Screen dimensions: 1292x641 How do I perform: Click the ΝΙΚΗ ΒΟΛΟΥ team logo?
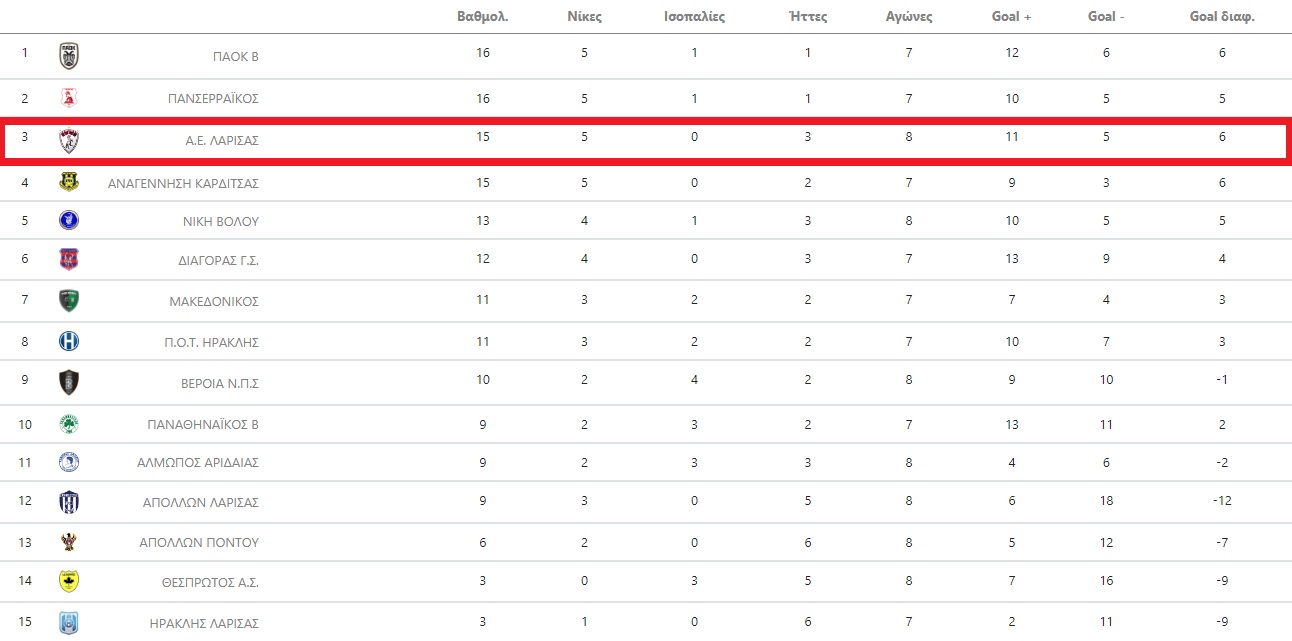69,220
